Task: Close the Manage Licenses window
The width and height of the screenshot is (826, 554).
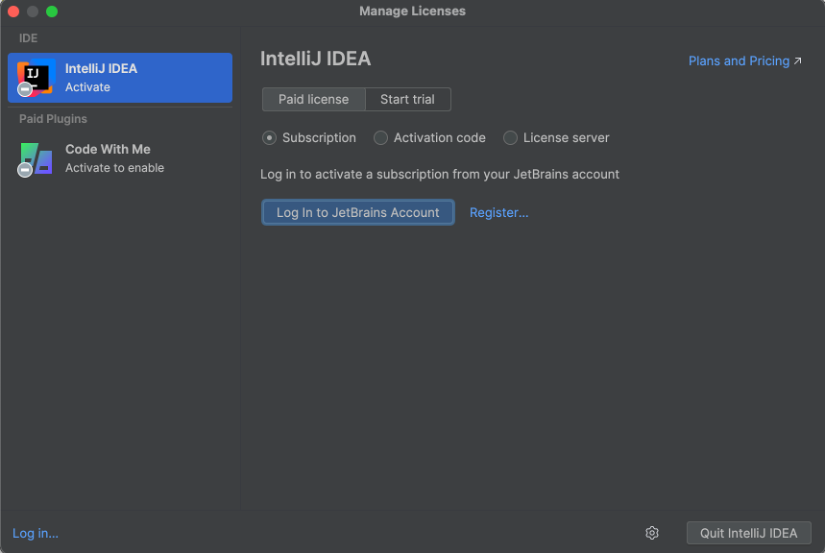Action: 14,11
